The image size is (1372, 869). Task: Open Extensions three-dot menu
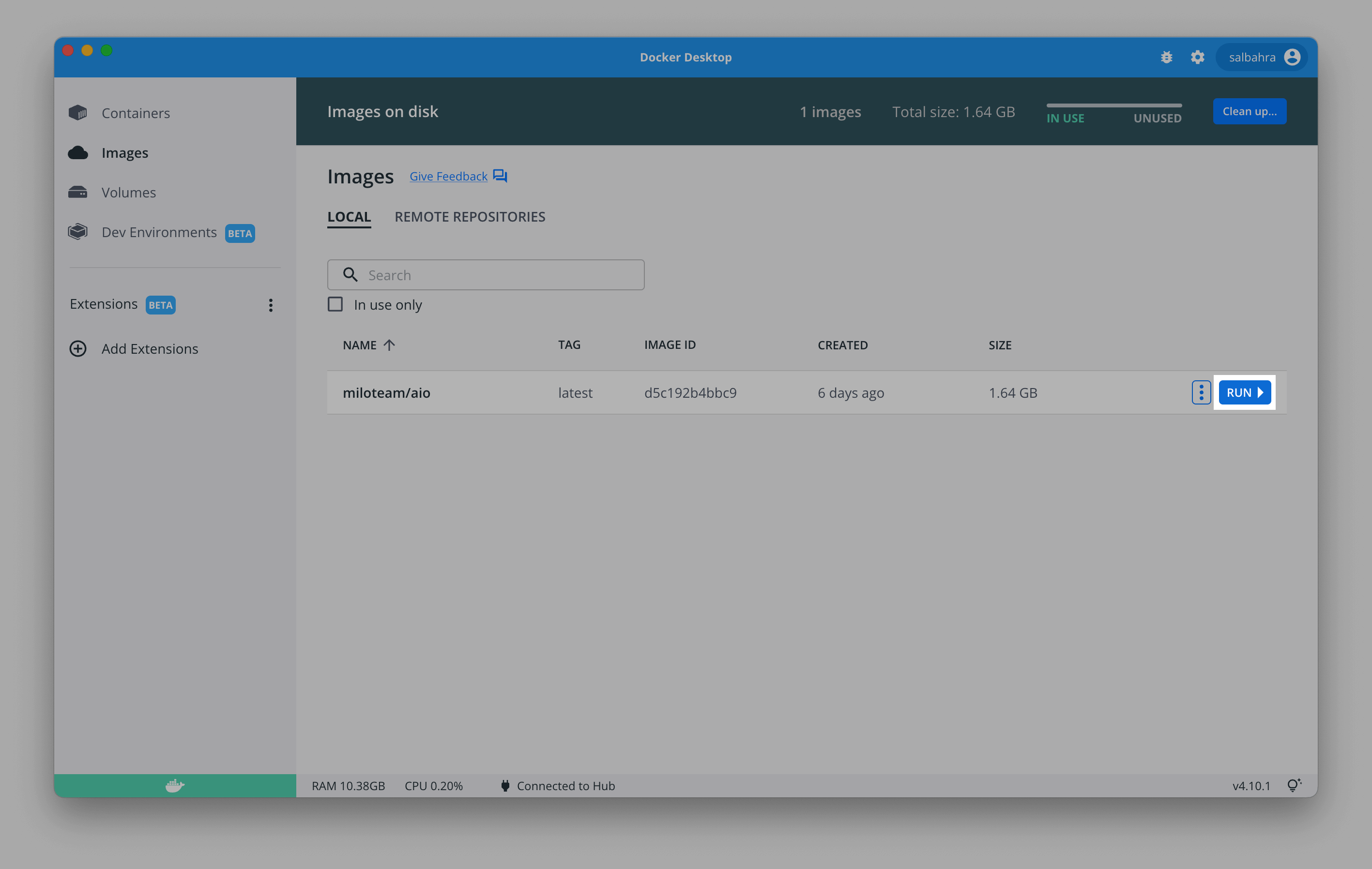tap(271, 305)
